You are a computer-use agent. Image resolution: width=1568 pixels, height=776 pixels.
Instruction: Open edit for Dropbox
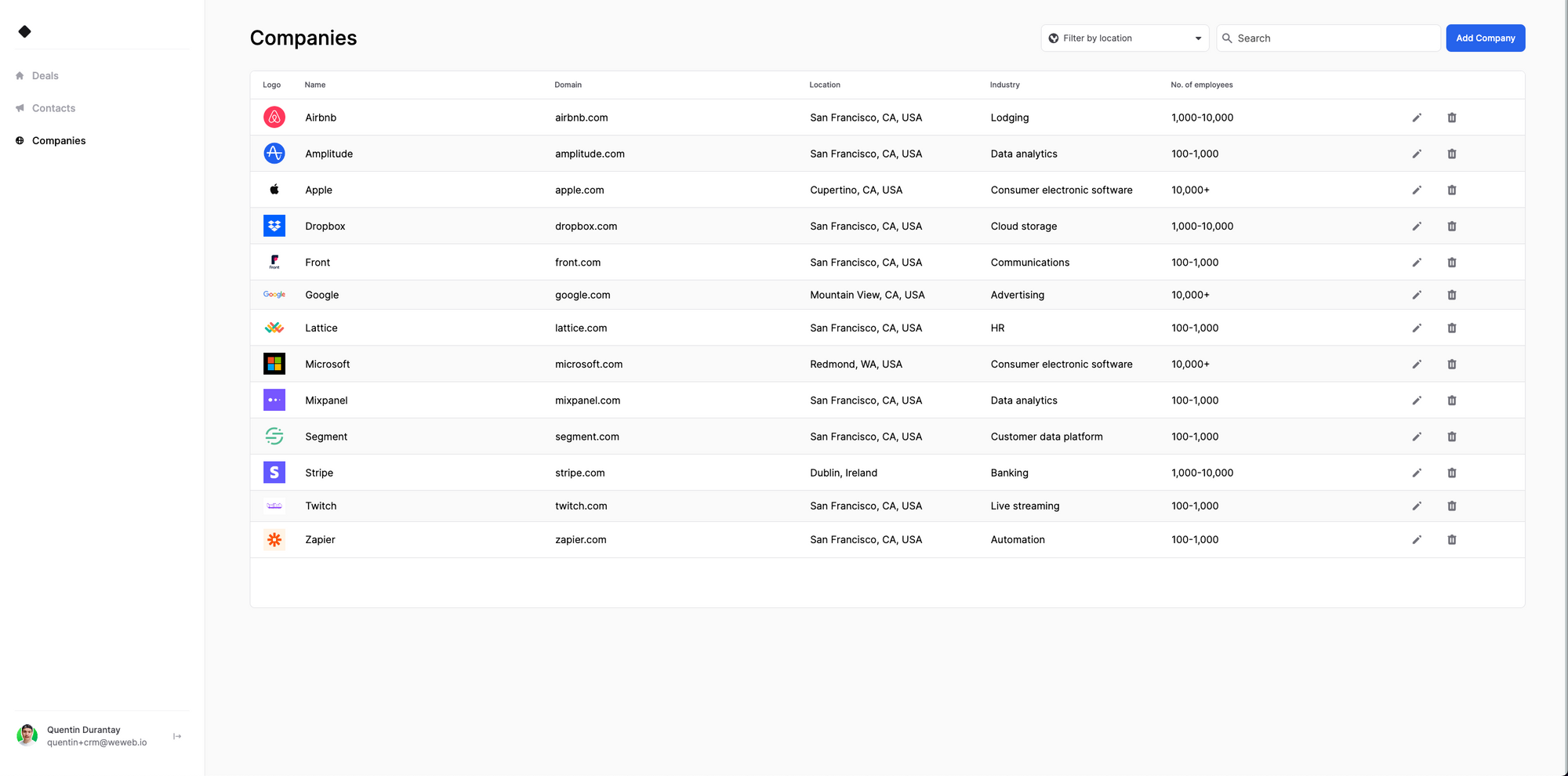[1417, 226]
